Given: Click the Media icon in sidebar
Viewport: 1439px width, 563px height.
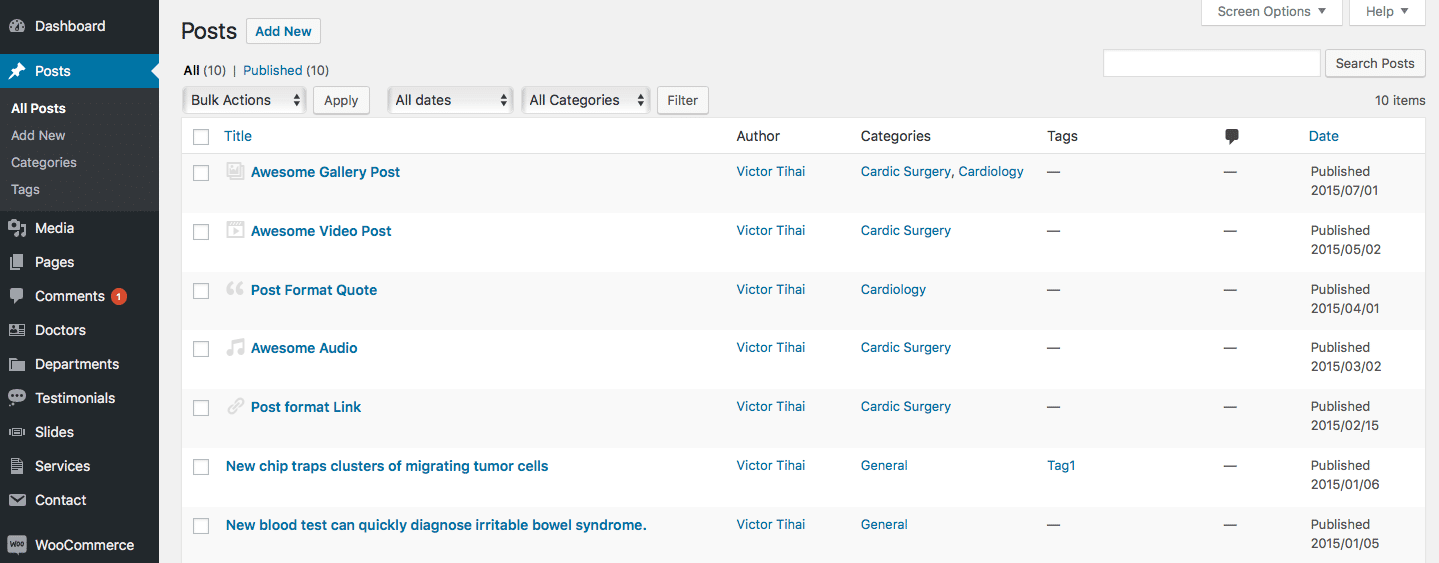Looking at the screenshot, I should 17,228.
